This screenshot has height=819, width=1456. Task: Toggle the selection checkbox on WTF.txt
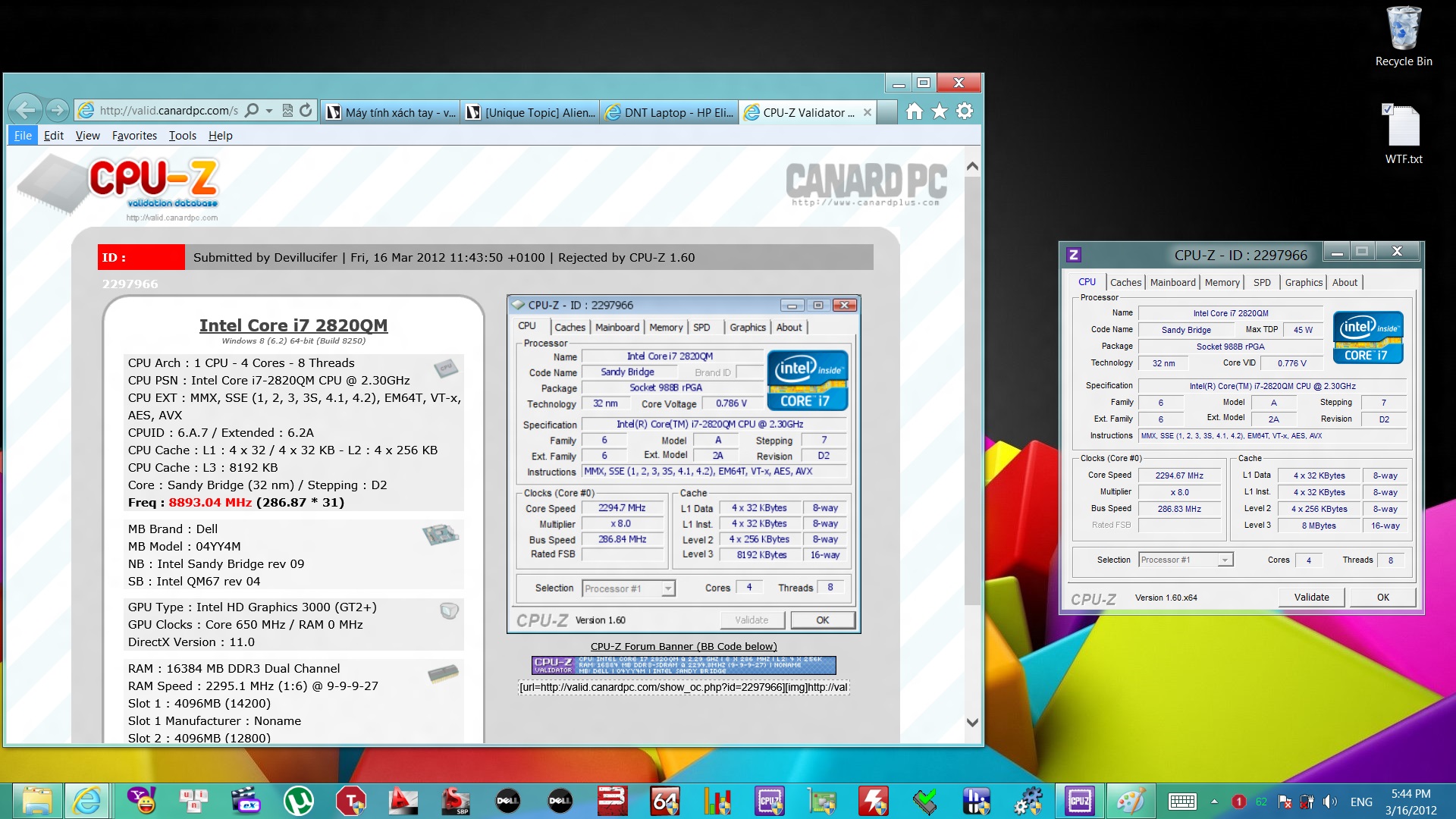[x=1387, y=108]
